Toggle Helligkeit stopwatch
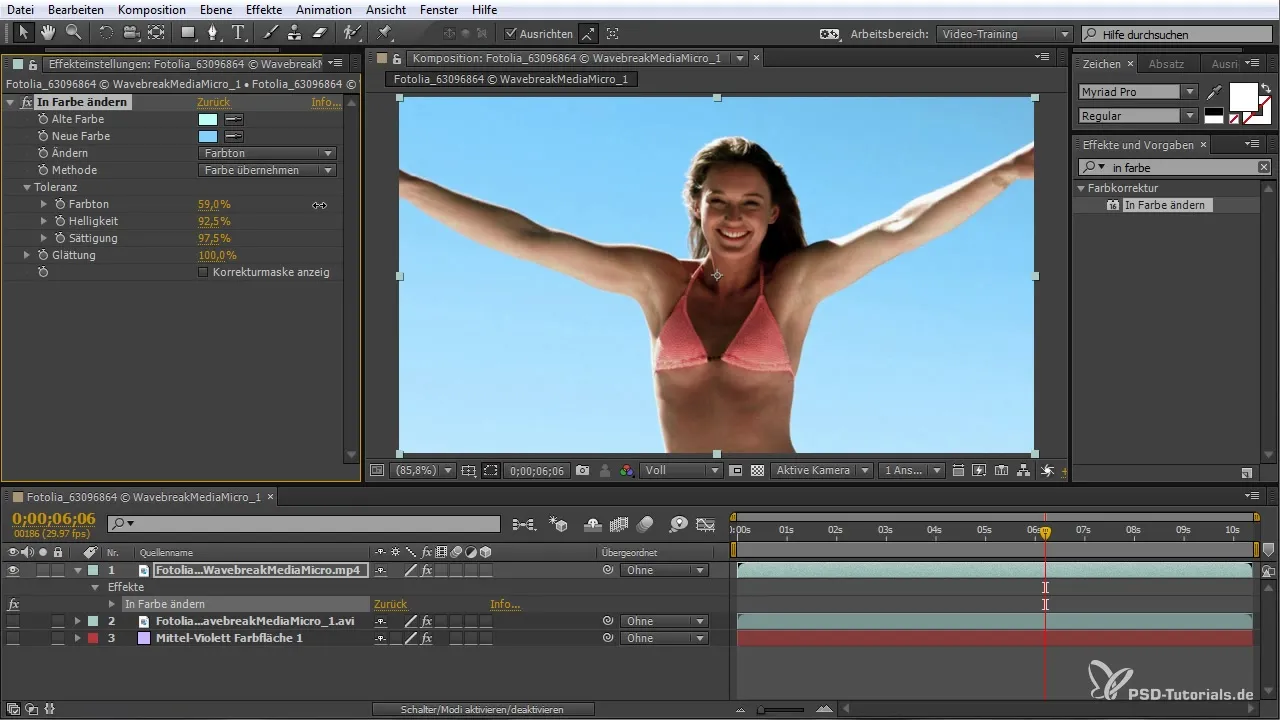This screenshot has width=1280, height=720. pyautogui.click(x=60, y=221)
